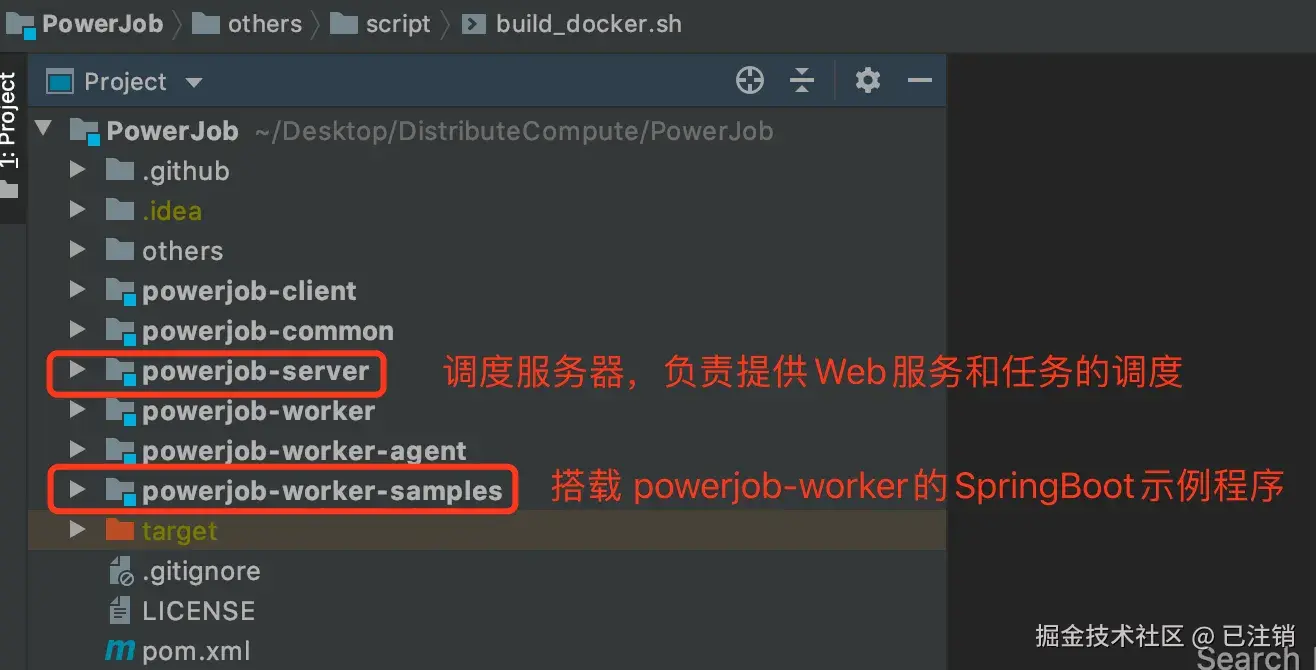1316x670 pixels.
Task: Expand the others folder arrow
Action: [x=77, y=251]
